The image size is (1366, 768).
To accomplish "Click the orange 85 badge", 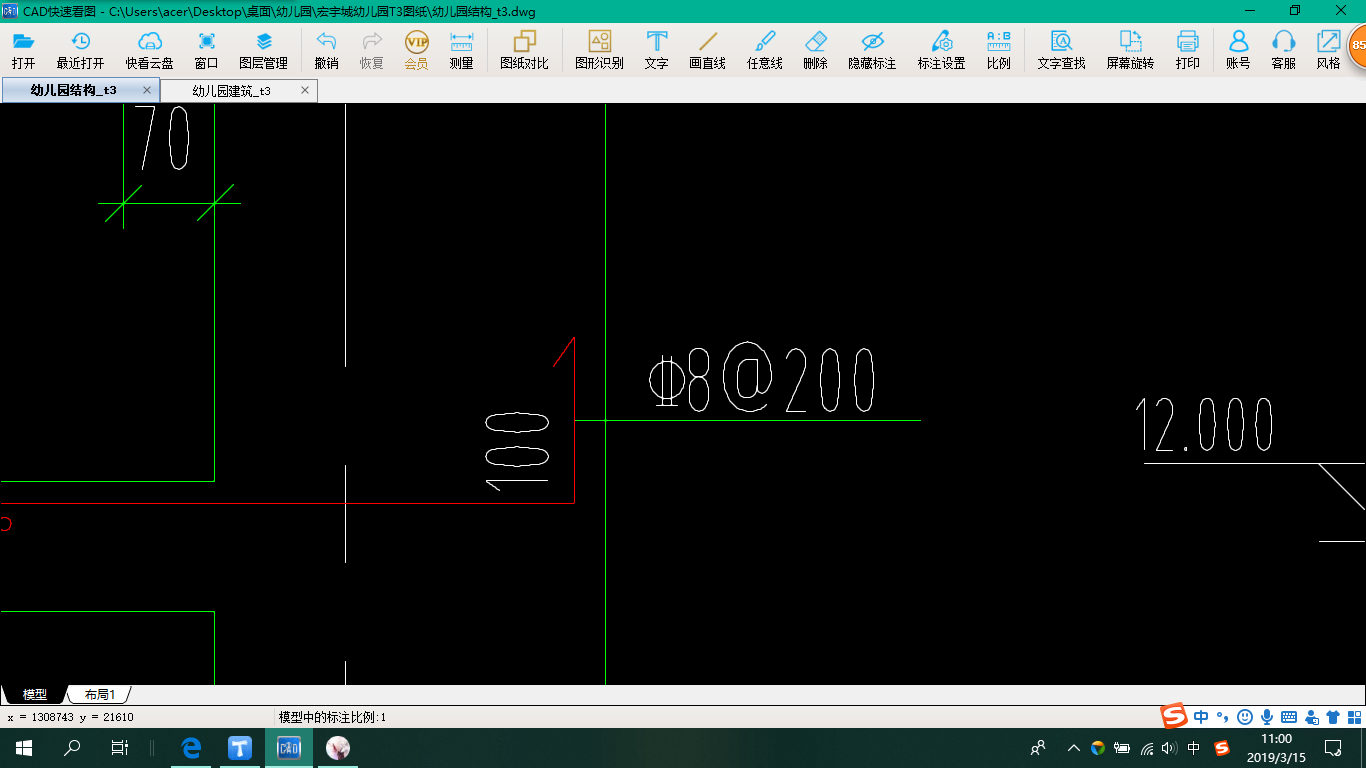I will tap(1357, 46).
